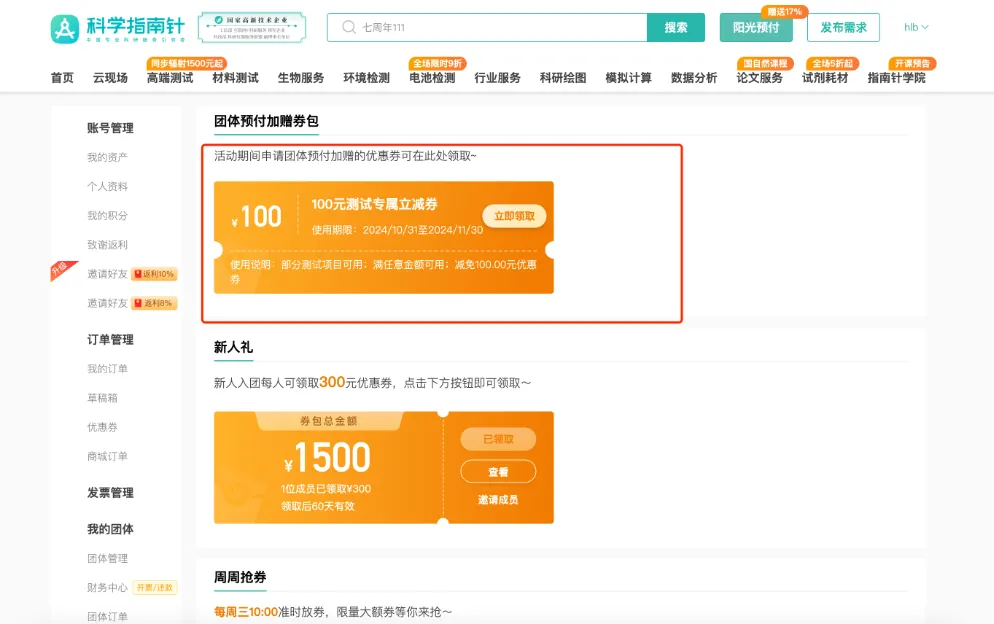Screen dimensions: 994x624
Task: Click the 返利8% tag beside 邀请好友
Action: [x=154, y=303]
